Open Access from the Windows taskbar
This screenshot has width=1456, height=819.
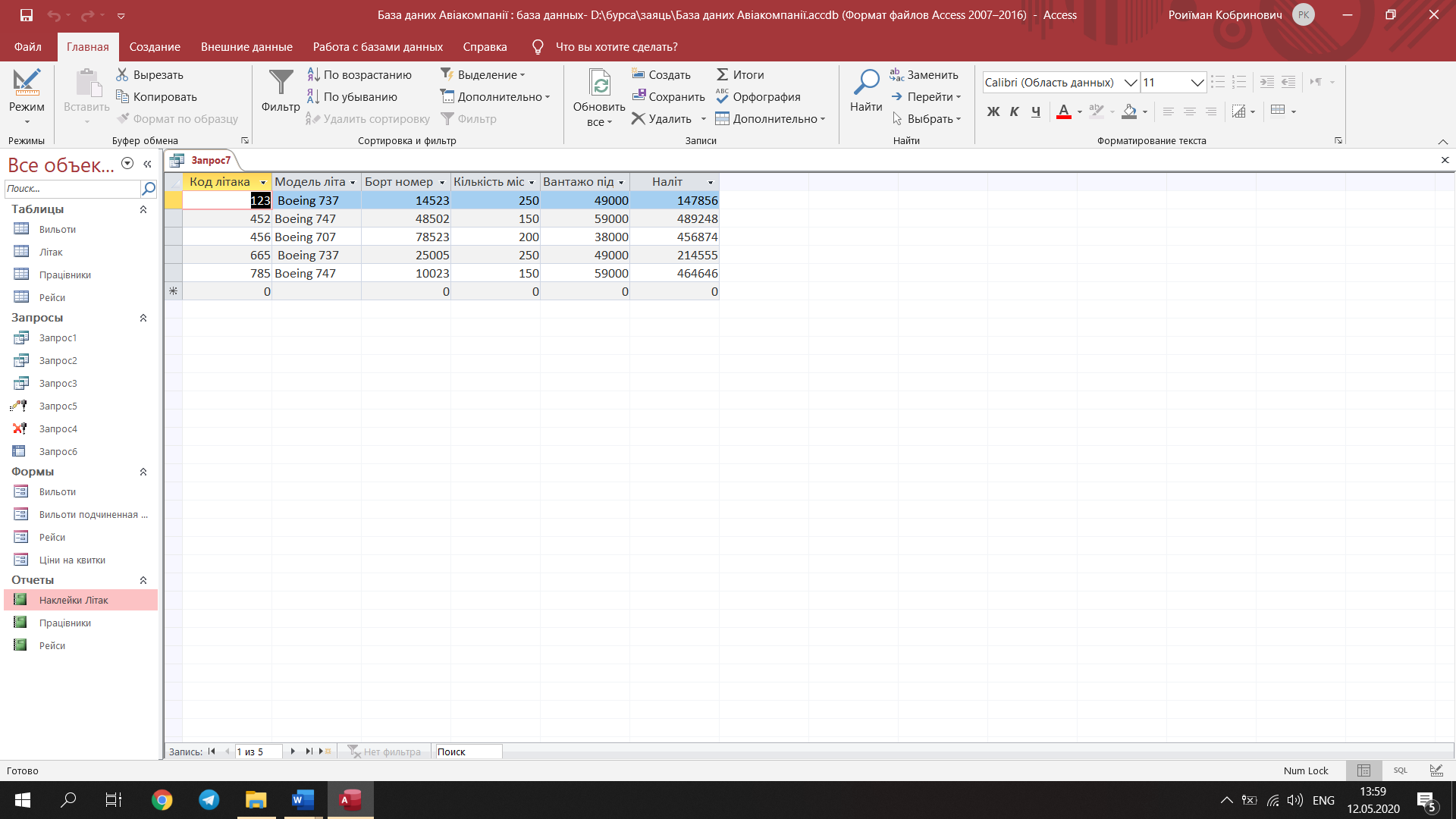click(x=350, y=800)
